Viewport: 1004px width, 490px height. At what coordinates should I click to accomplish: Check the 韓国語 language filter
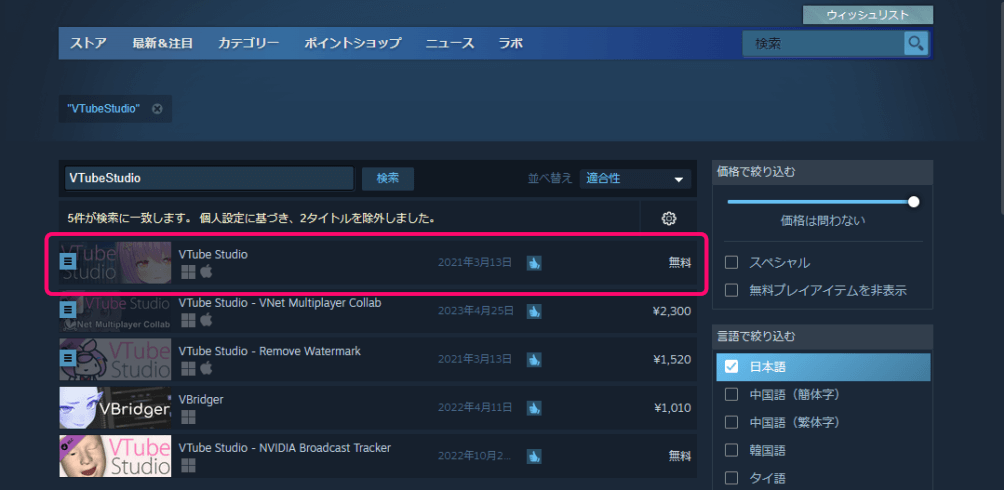[x=731, y=450]
